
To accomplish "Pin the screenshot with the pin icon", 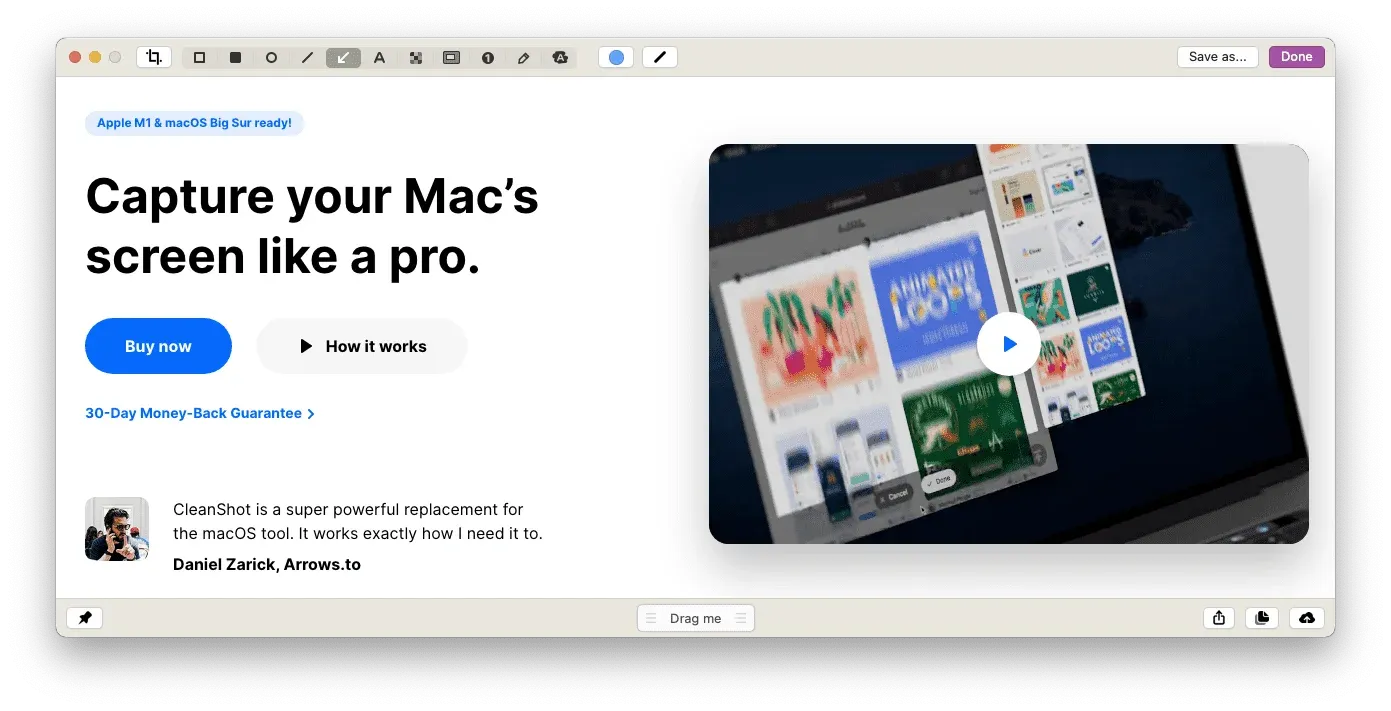I will point(85,618).
